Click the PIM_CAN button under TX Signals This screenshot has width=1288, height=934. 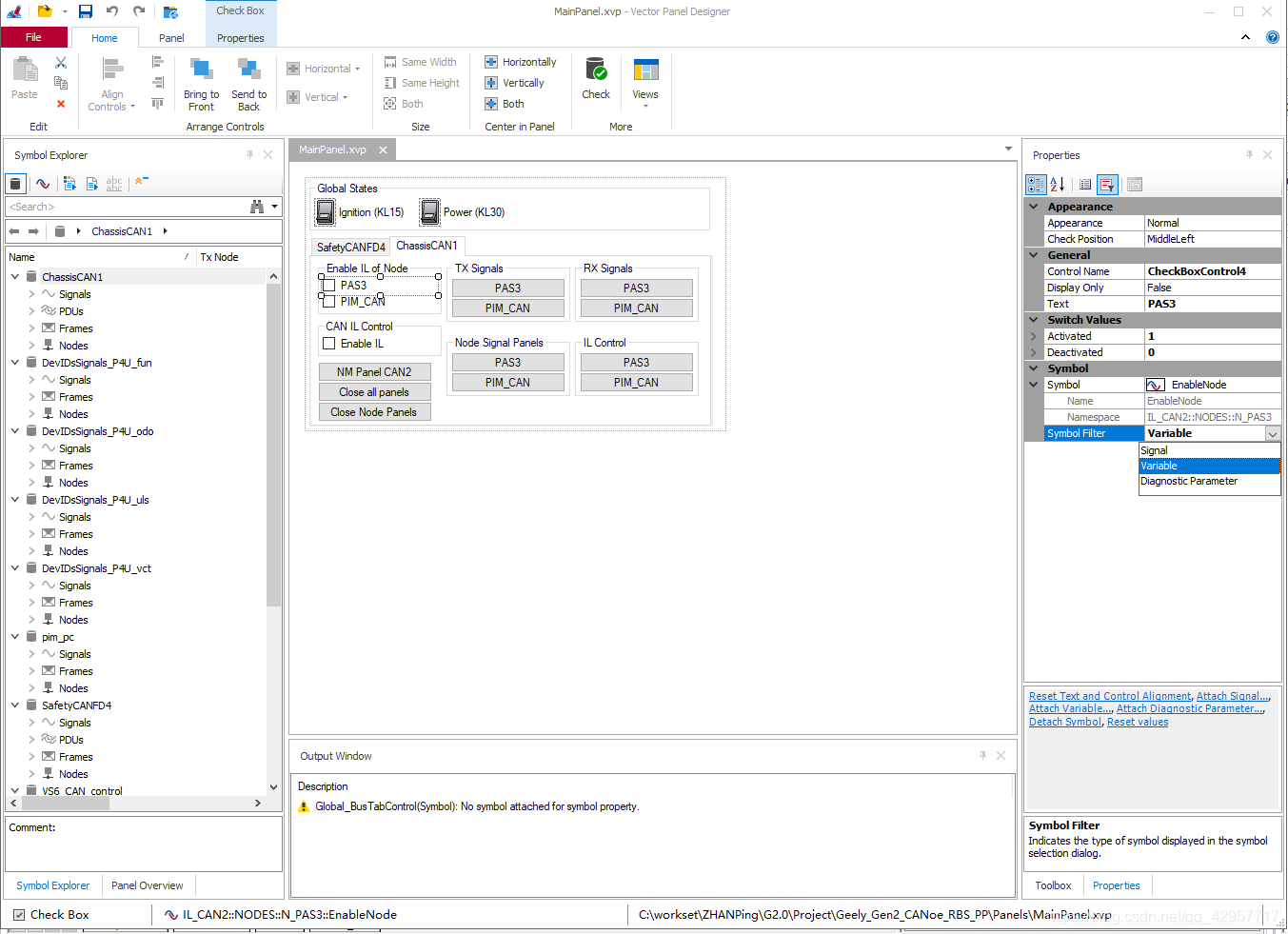tap(507, 308)
